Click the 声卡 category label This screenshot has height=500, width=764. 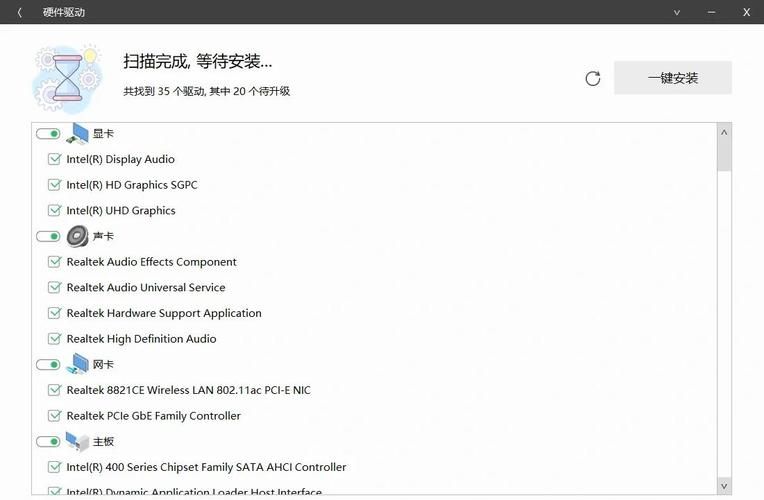point(103,236)
